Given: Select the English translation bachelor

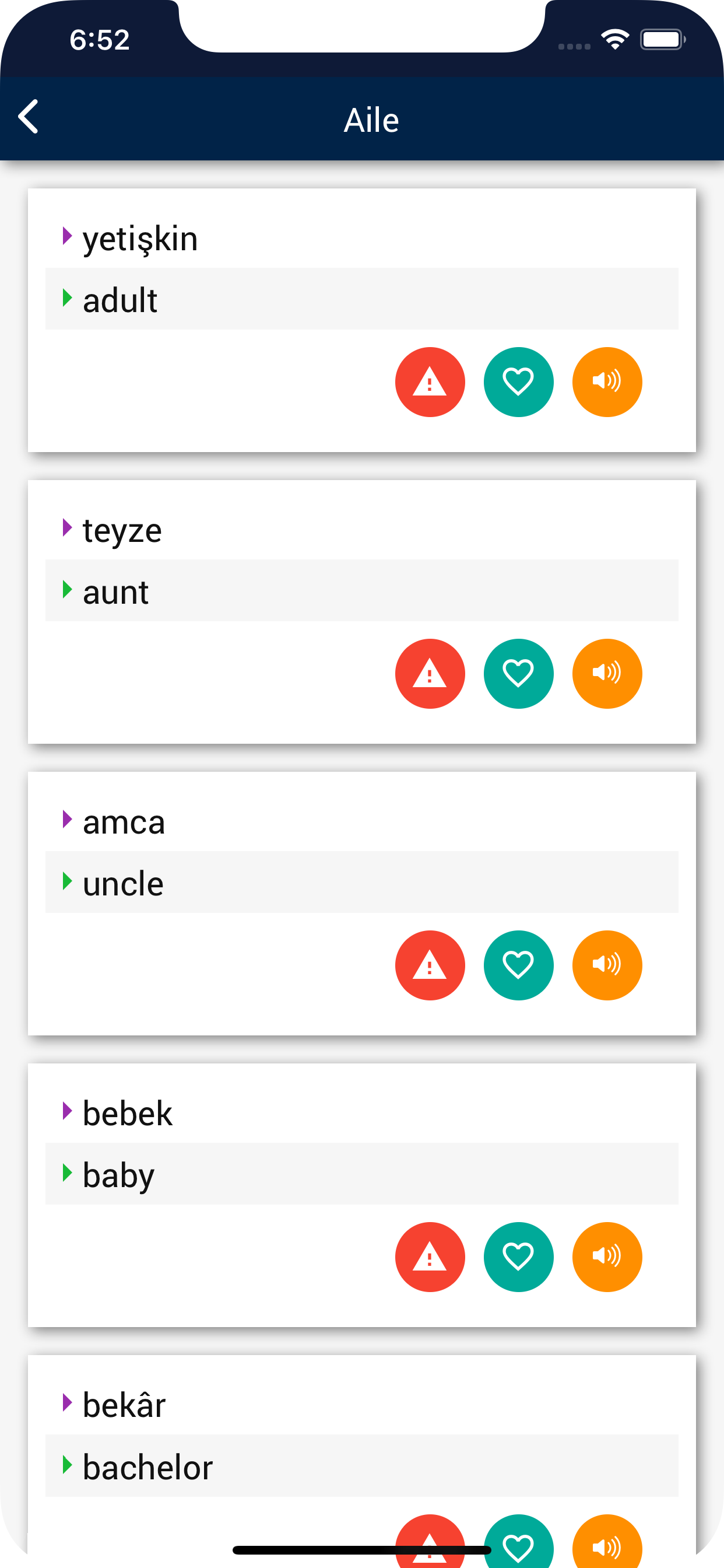Looking at the screenshot, I should (x=148, y=1466).
